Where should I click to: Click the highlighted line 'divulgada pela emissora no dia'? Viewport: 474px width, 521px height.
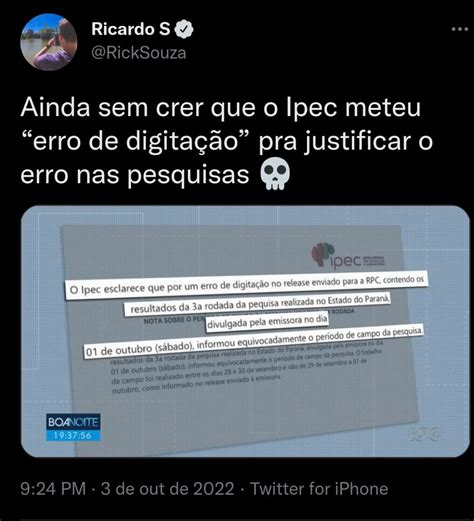pos(267,322)
